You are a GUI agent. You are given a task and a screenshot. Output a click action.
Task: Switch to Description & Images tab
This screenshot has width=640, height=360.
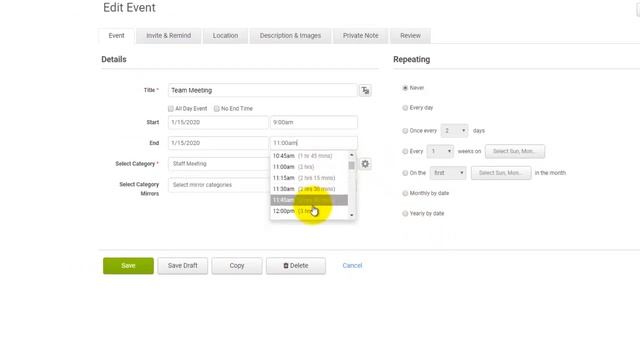(x=290, y=36)
